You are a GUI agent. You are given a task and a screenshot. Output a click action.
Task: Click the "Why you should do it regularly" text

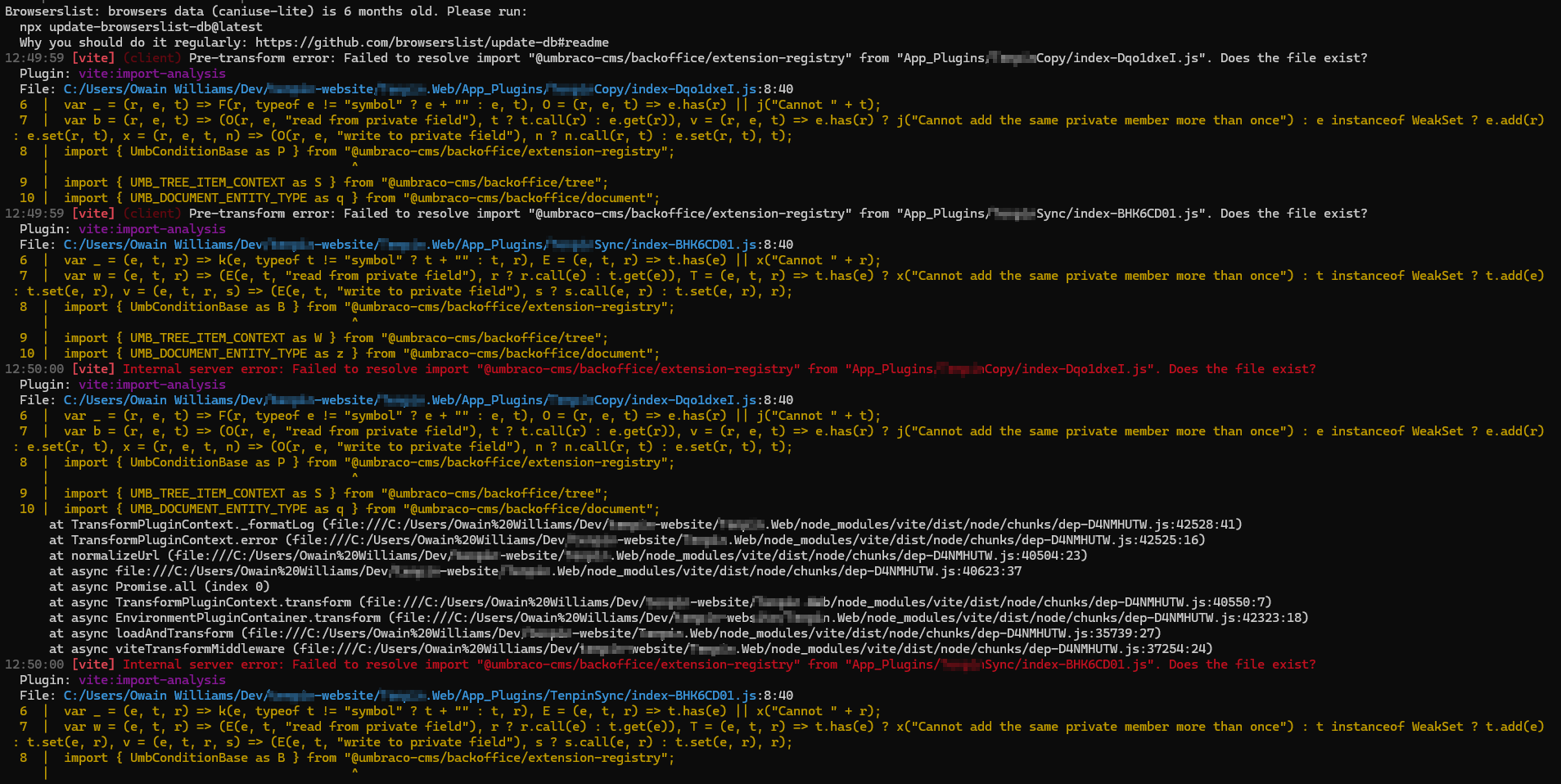pyautogui.click(x=133, y=43)
